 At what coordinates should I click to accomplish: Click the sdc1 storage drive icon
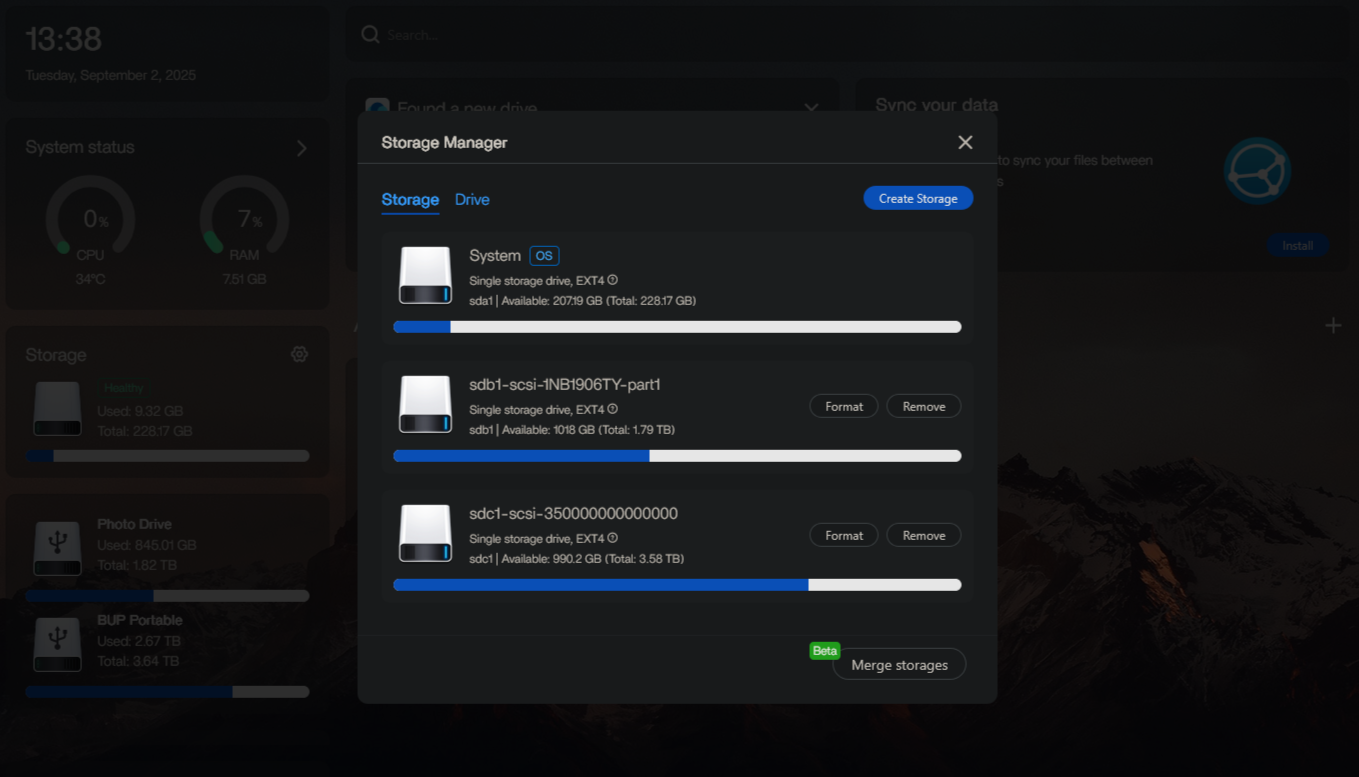click(x=425, y=534)
